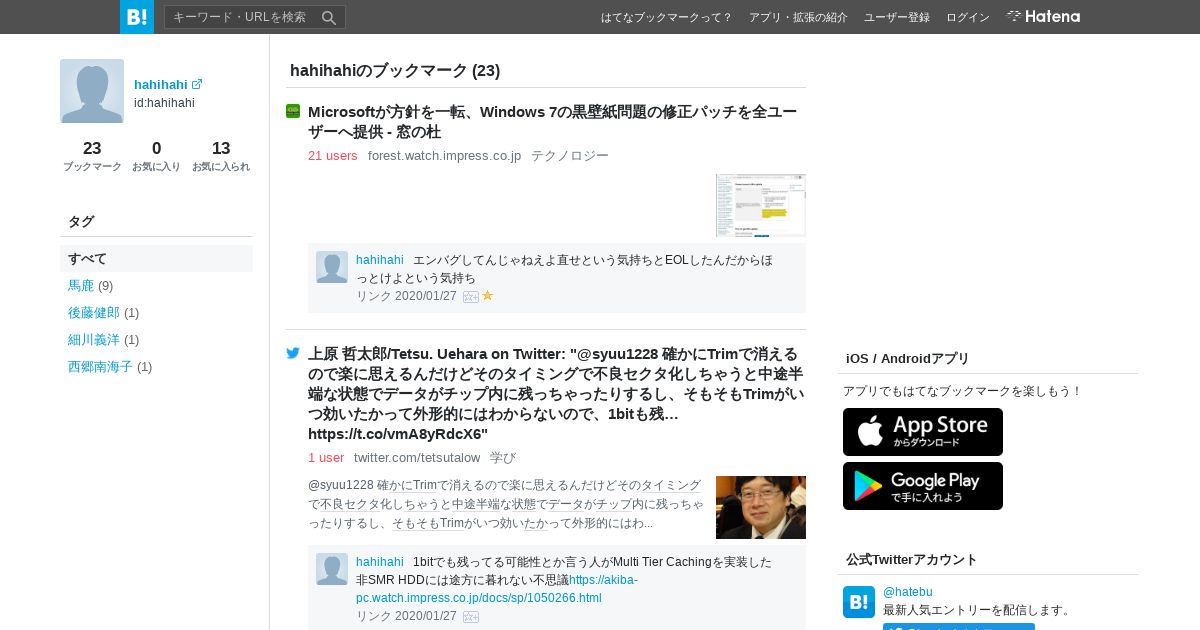The width and height of the screenshot is (1200, 630).
Task: Open リンク 2020/01/27 on second comment
Action: [406, 616]
